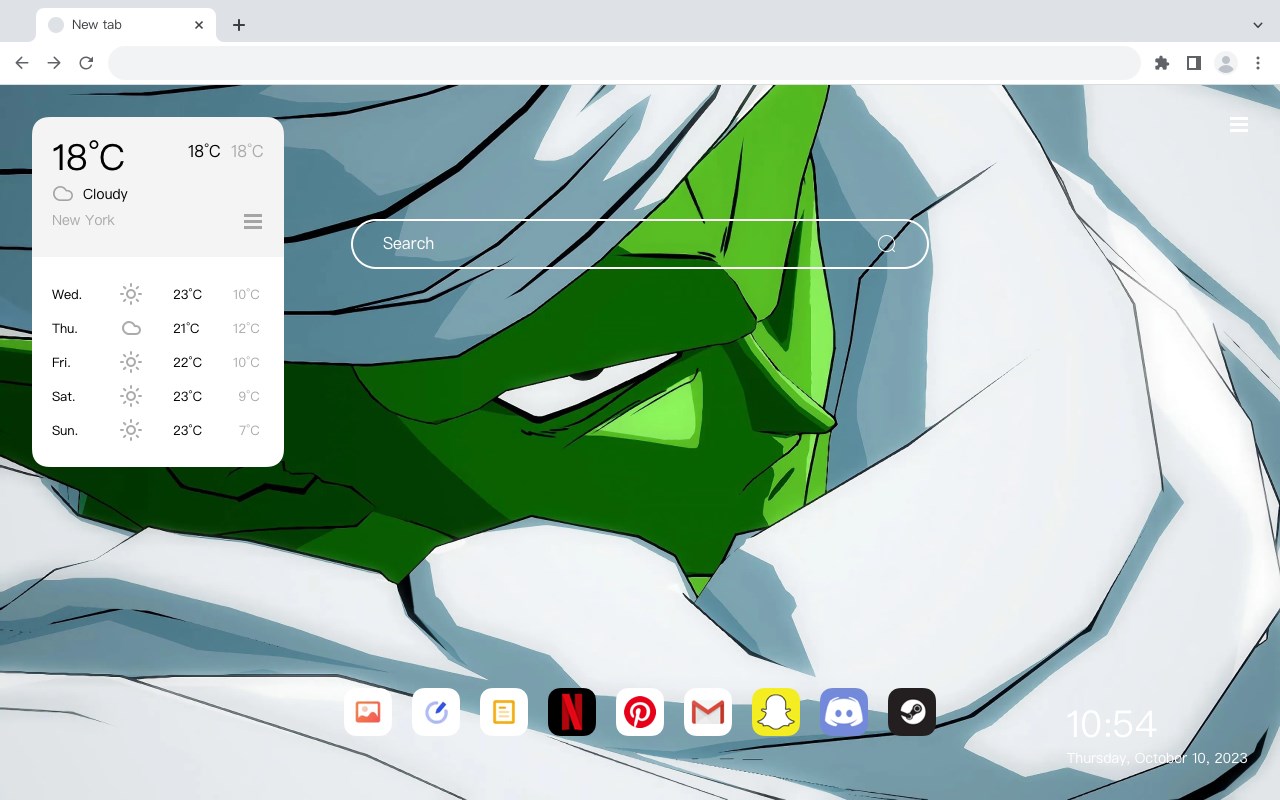
Task: Click the Thu. forecast row label
Action: pyautogui.click(x=65, y=328)
